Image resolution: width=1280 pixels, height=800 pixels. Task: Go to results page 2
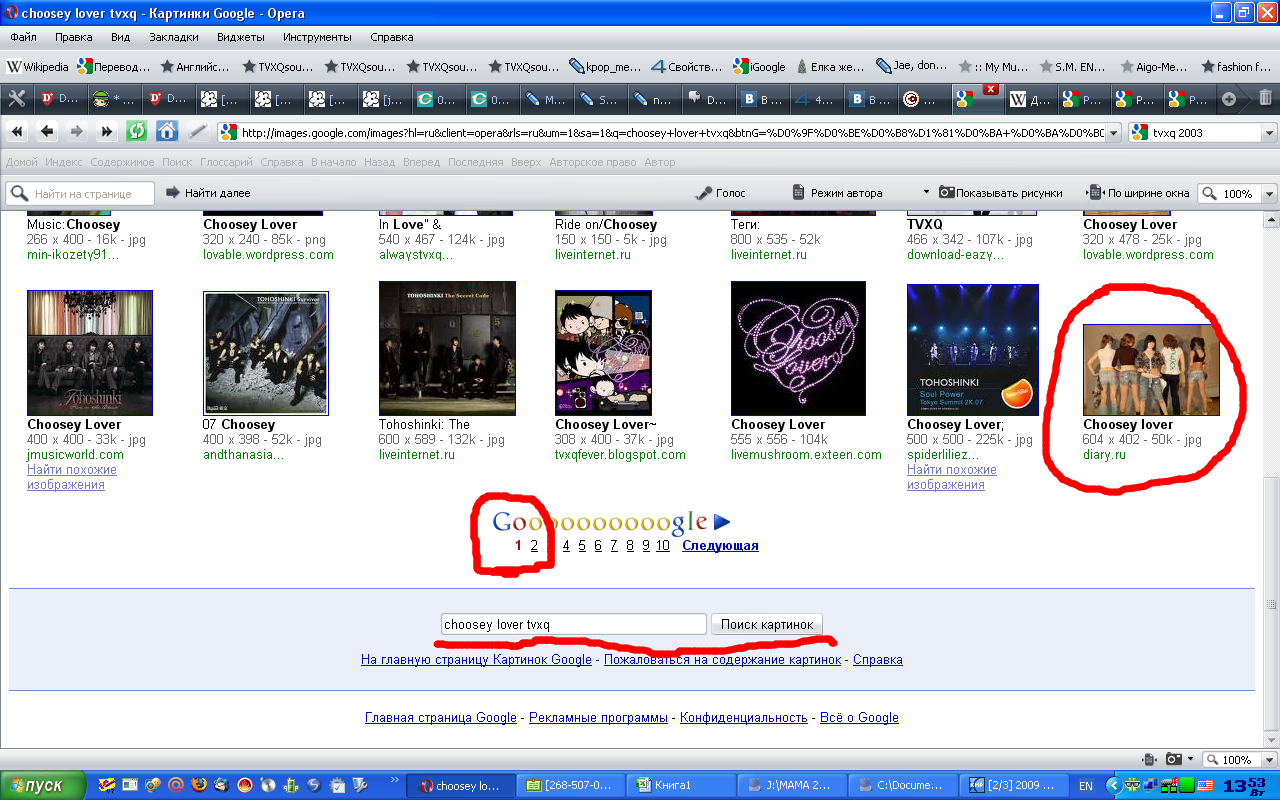[534, 545]
